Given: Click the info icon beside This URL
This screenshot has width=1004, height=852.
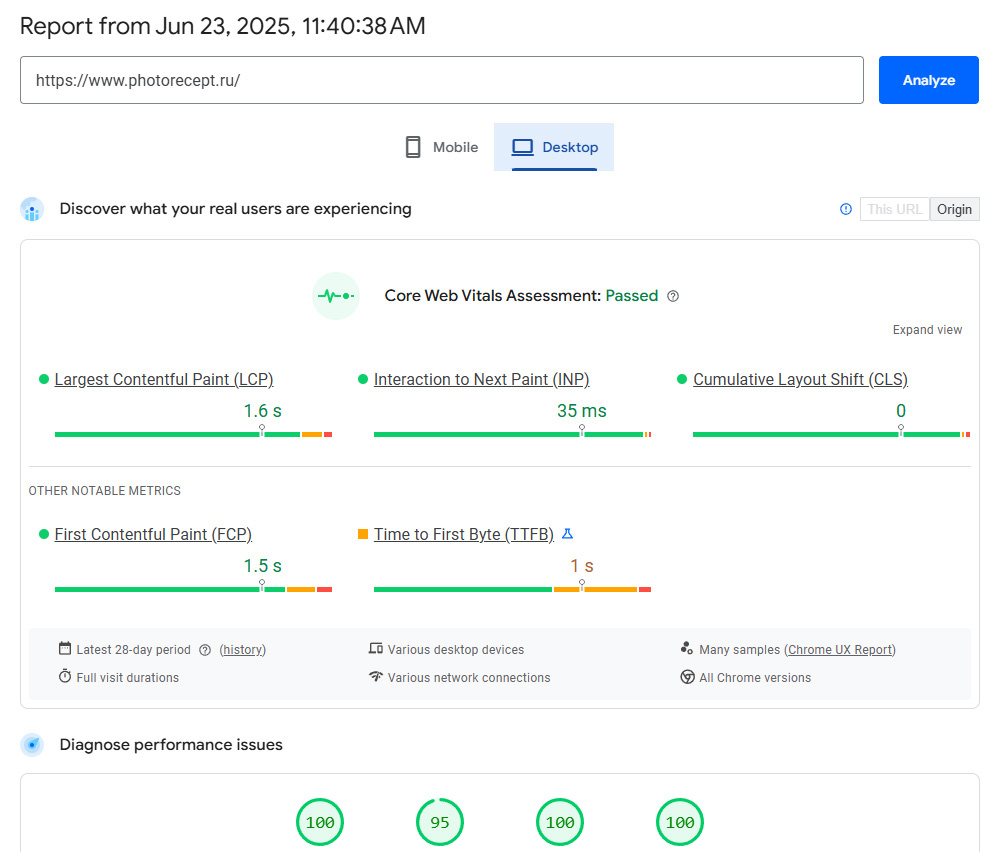Looking at the screenshot, I should tap(846, 209).
